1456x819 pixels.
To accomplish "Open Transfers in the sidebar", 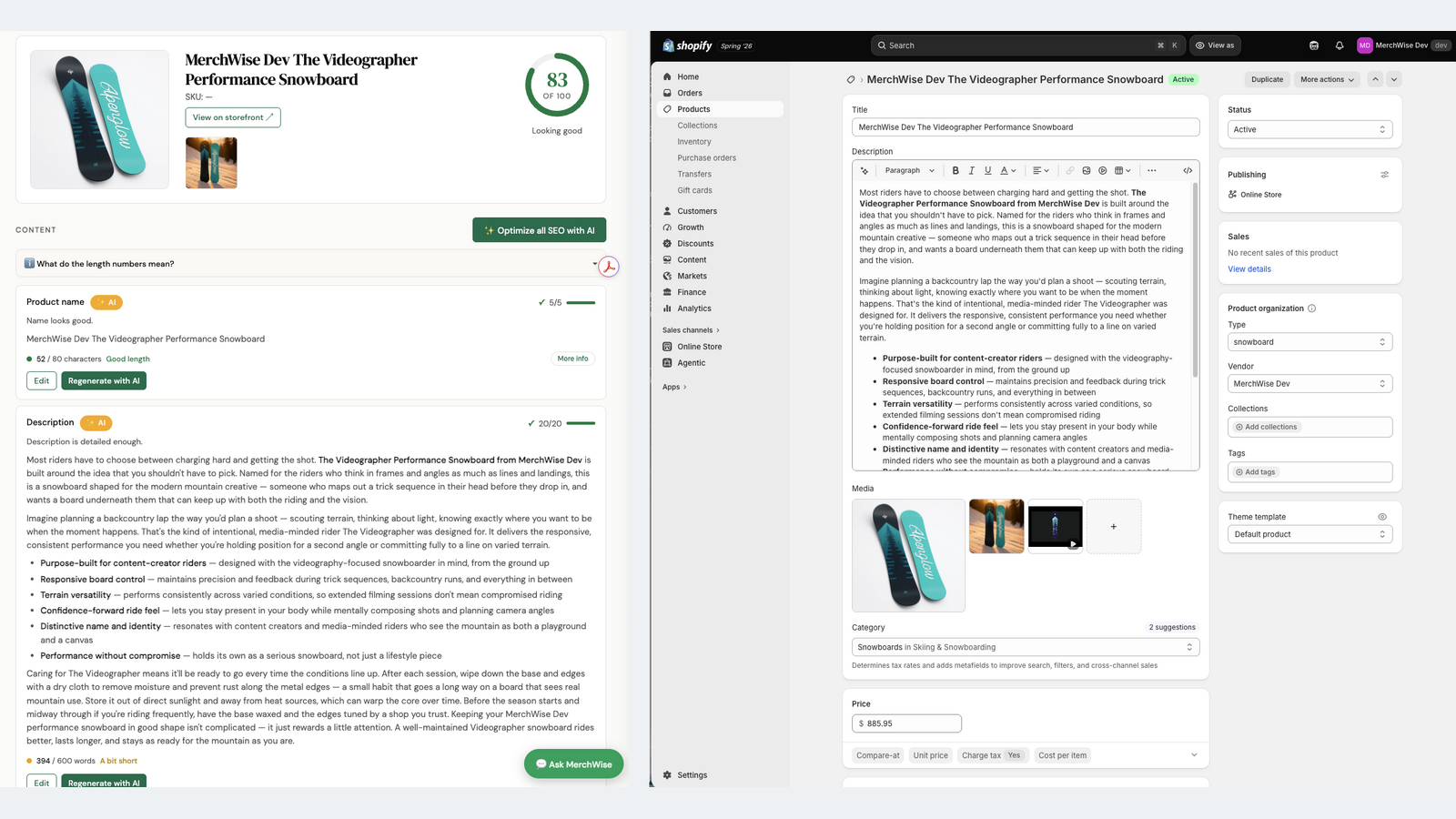I will [694, 175].
